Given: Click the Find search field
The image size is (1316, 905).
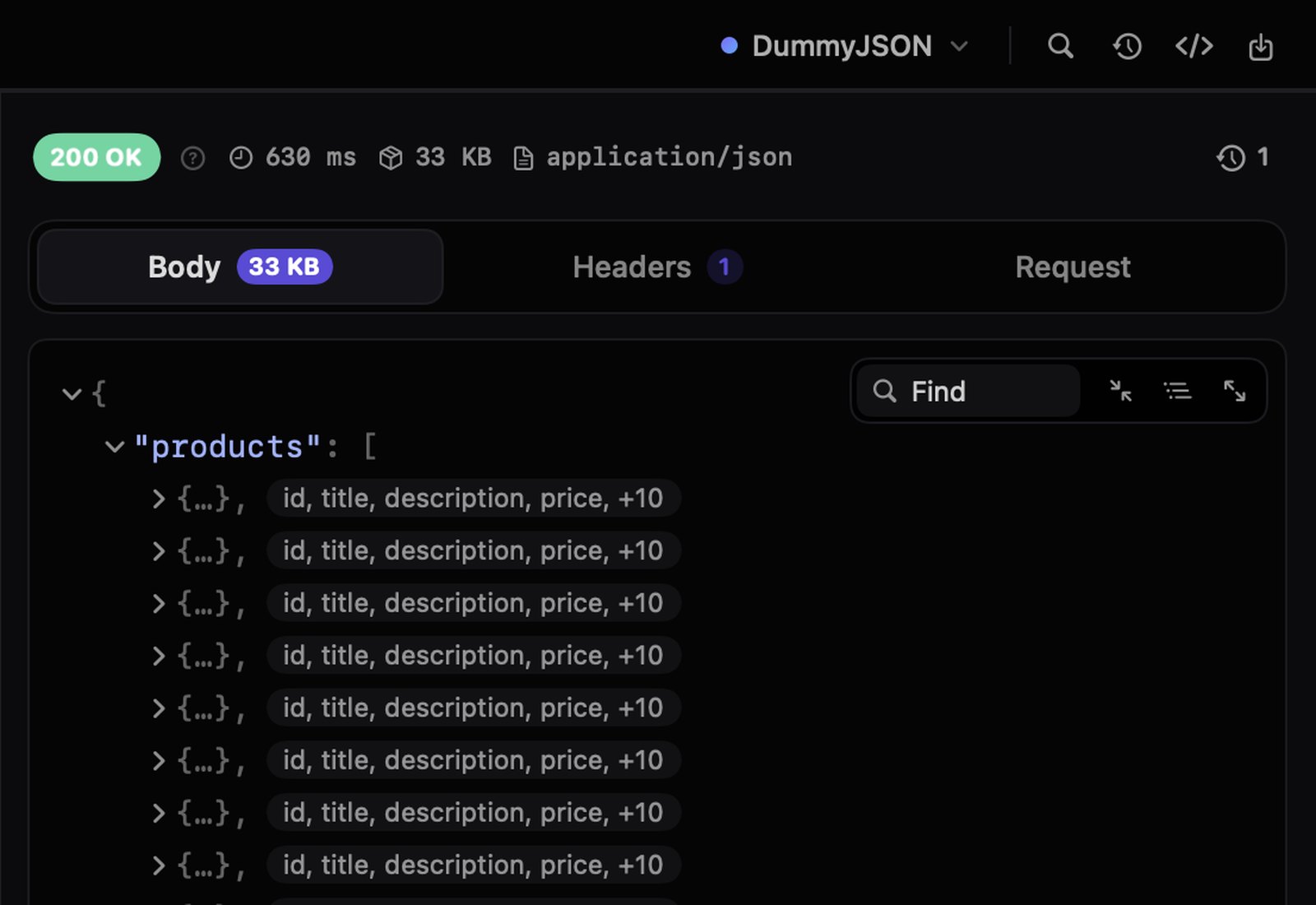Looking at the screenshot, I should pyautogui.click(x=968, y=391).
